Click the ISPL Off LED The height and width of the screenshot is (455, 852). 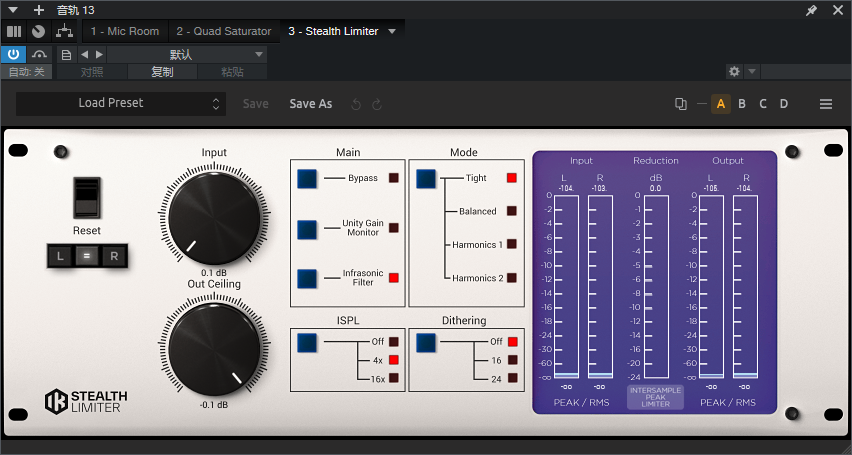(394, 341)
